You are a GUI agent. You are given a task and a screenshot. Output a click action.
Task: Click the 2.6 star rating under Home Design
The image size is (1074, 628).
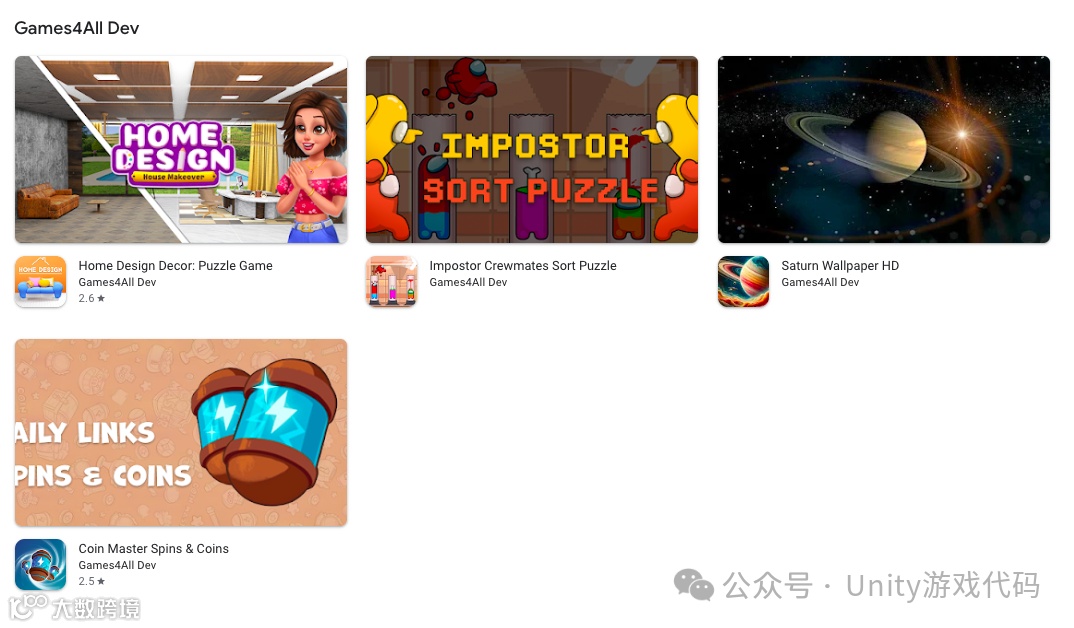[x=92, y=299]
